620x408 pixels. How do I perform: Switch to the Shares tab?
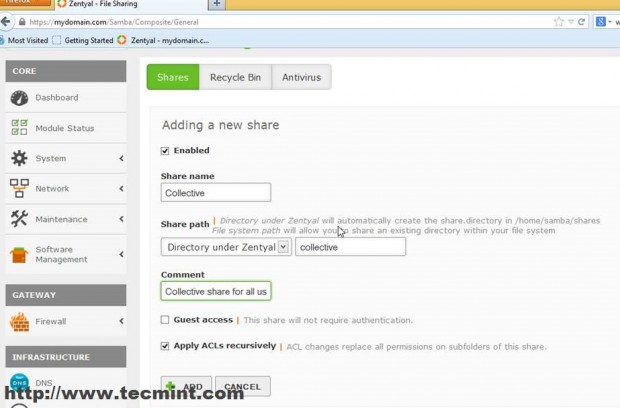click(x=173, y=77)
